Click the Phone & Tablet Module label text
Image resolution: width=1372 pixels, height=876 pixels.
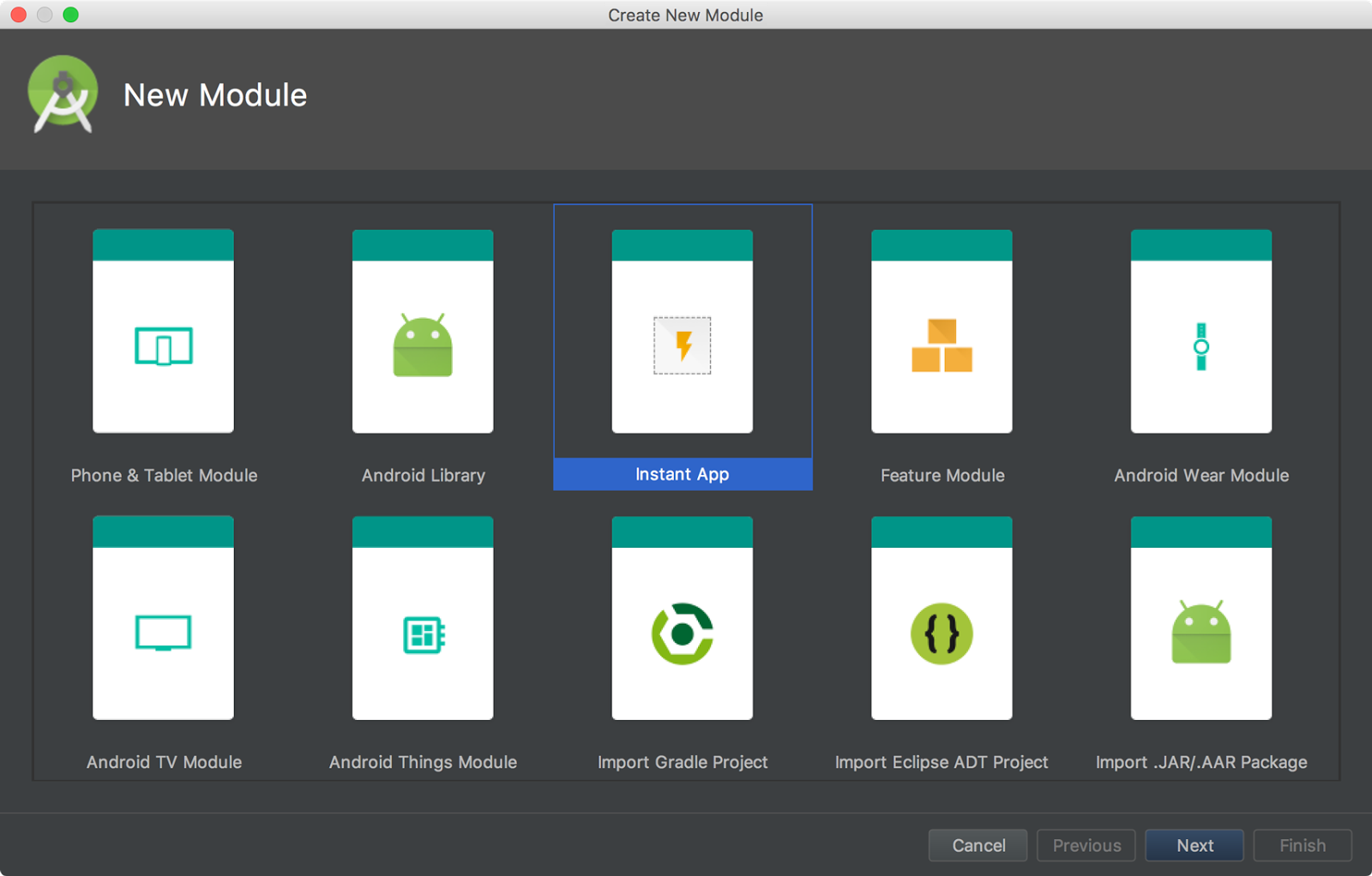point(163,476)
